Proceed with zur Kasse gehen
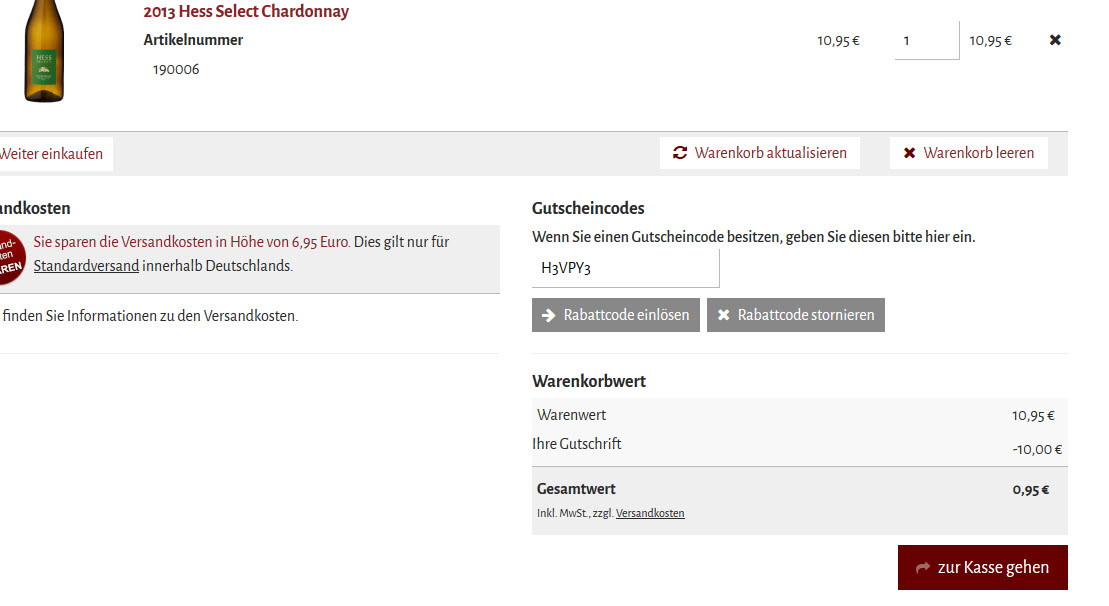1109x606 pixels. pyautogui.click(x=982, y=567)
